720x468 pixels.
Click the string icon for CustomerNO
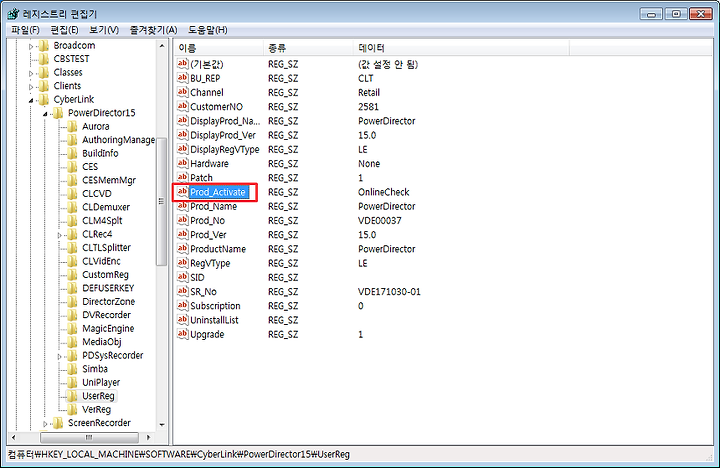(x=182, y=107)
